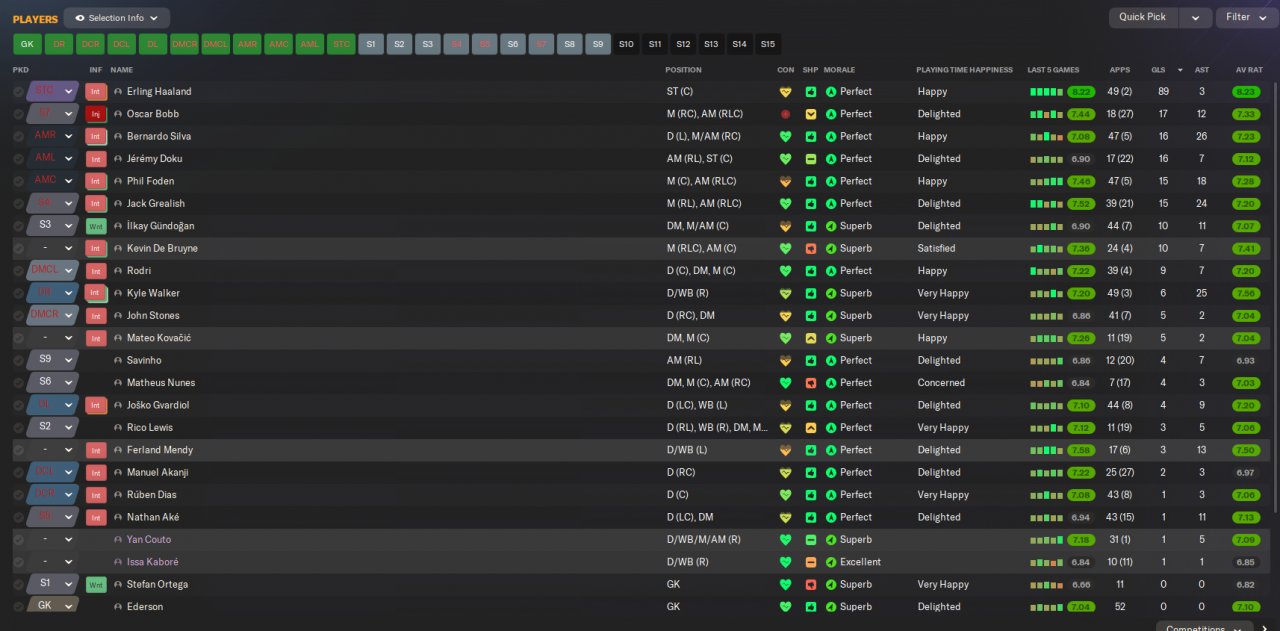Click the Quick Pick button
This screenshot has height=631, width=1280.
click(1142, 18)
